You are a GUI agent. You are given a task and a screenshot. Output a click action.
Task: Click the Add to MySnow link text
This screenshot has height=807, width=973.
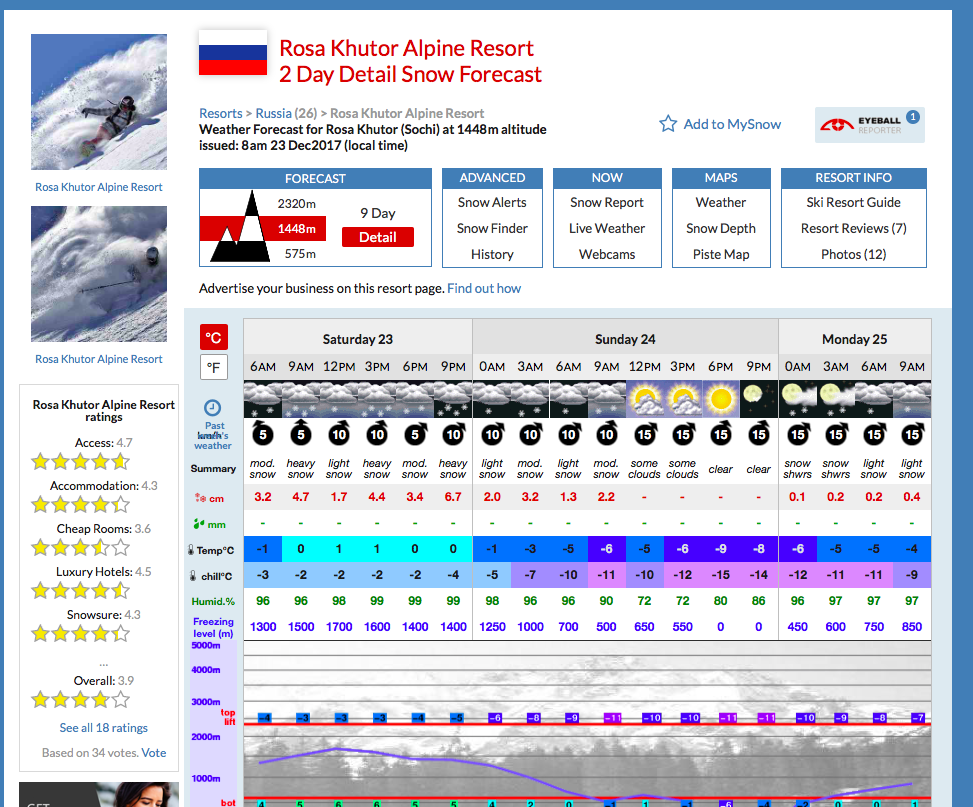[732, 124]
